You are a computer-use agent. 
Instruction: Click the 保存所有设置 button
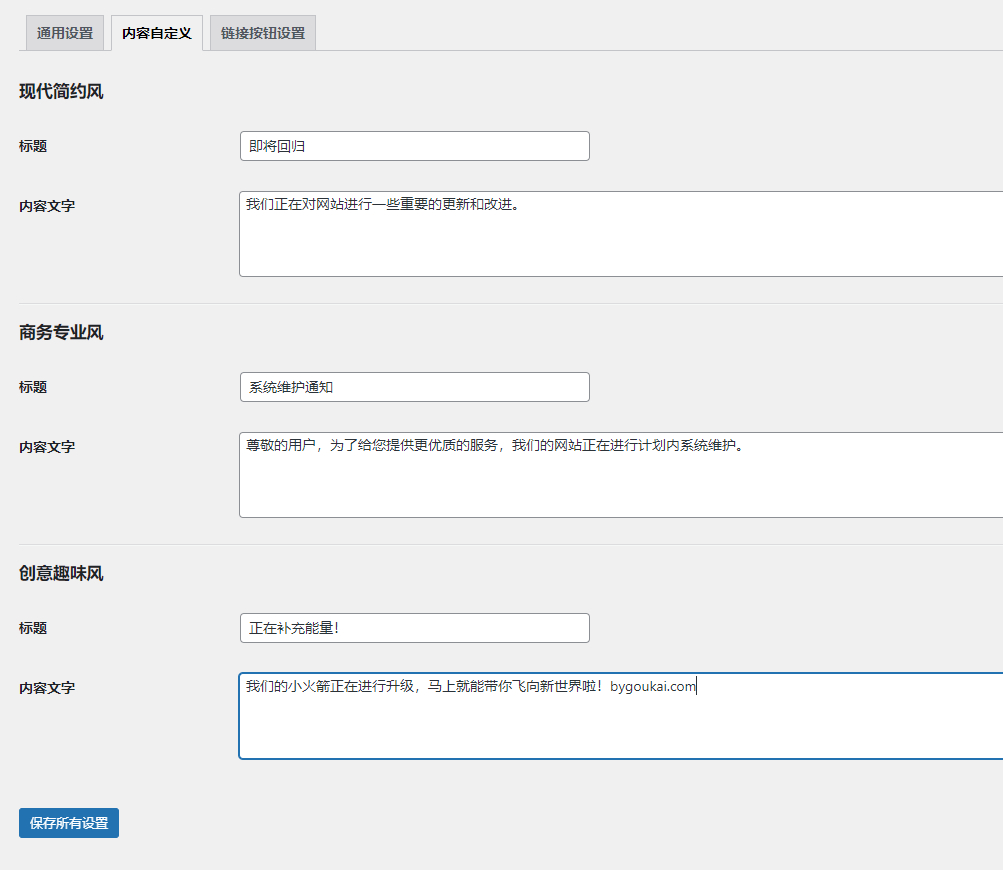[69, 823]
